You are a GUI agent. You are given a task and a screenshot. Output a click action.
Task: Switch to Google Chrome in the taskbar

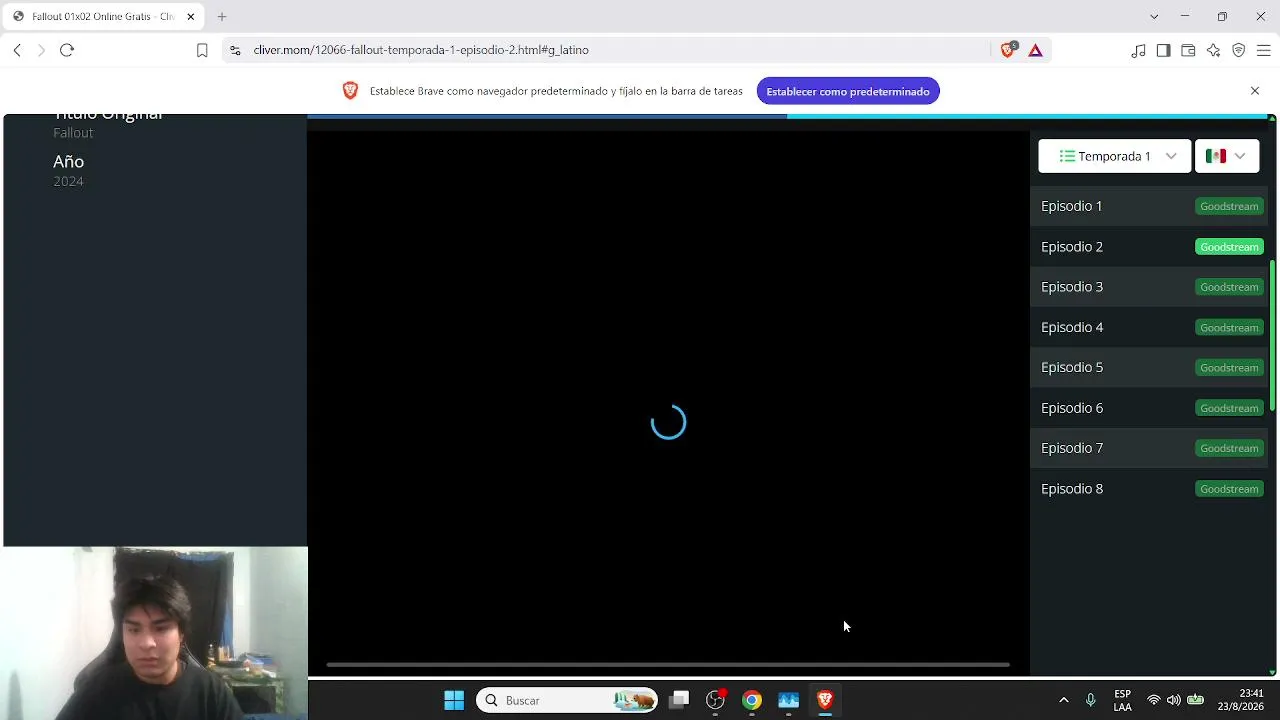(752, 700)
